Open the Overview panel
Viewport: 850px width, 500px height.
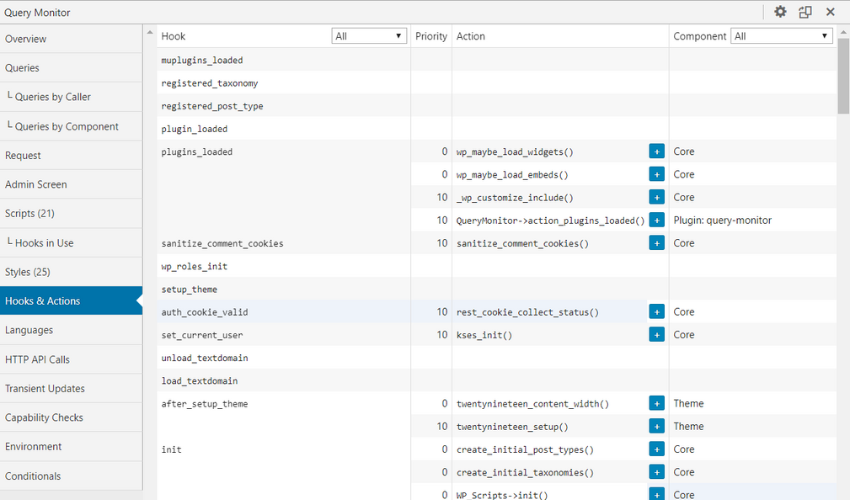[71, 39]
